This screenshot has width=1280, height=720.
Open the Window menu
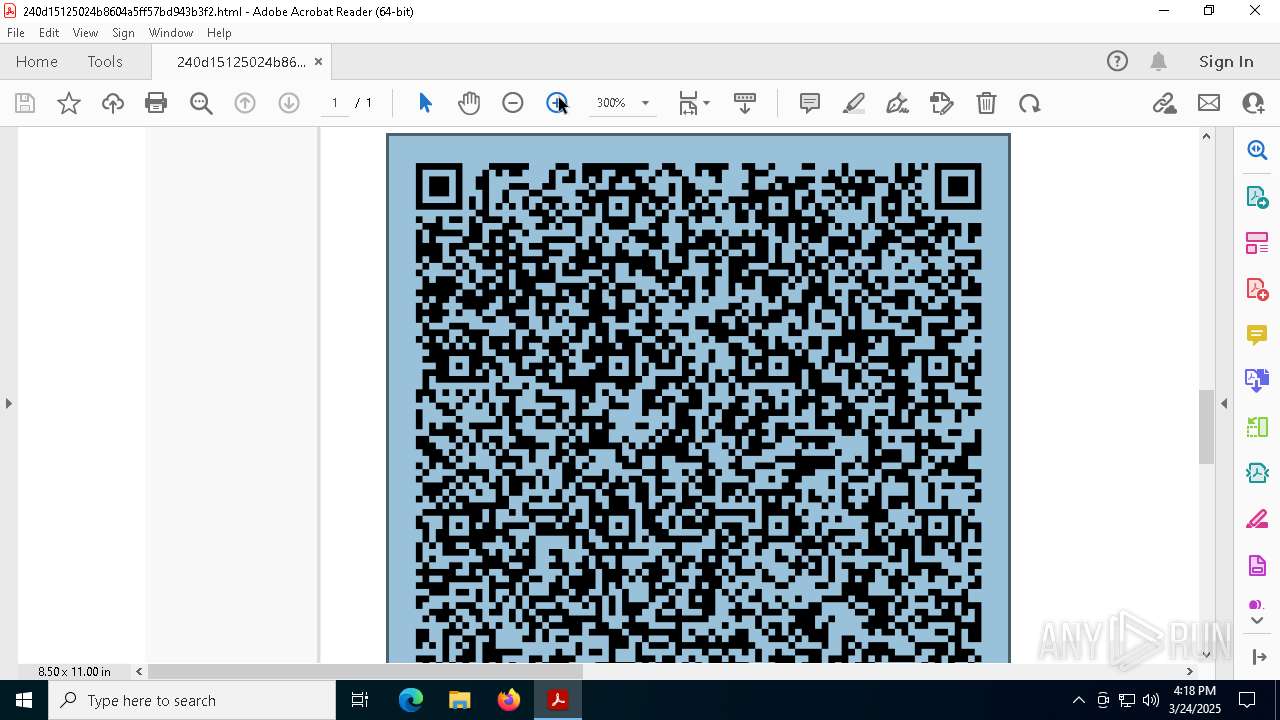[x=171, y=33]
